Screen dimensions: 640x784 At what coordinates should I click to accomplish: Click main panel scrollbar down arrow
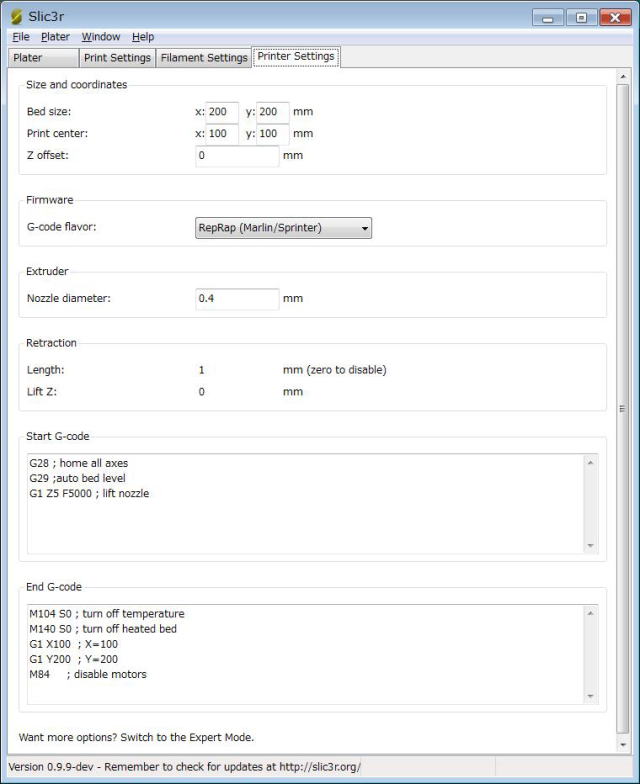point(623,745)
